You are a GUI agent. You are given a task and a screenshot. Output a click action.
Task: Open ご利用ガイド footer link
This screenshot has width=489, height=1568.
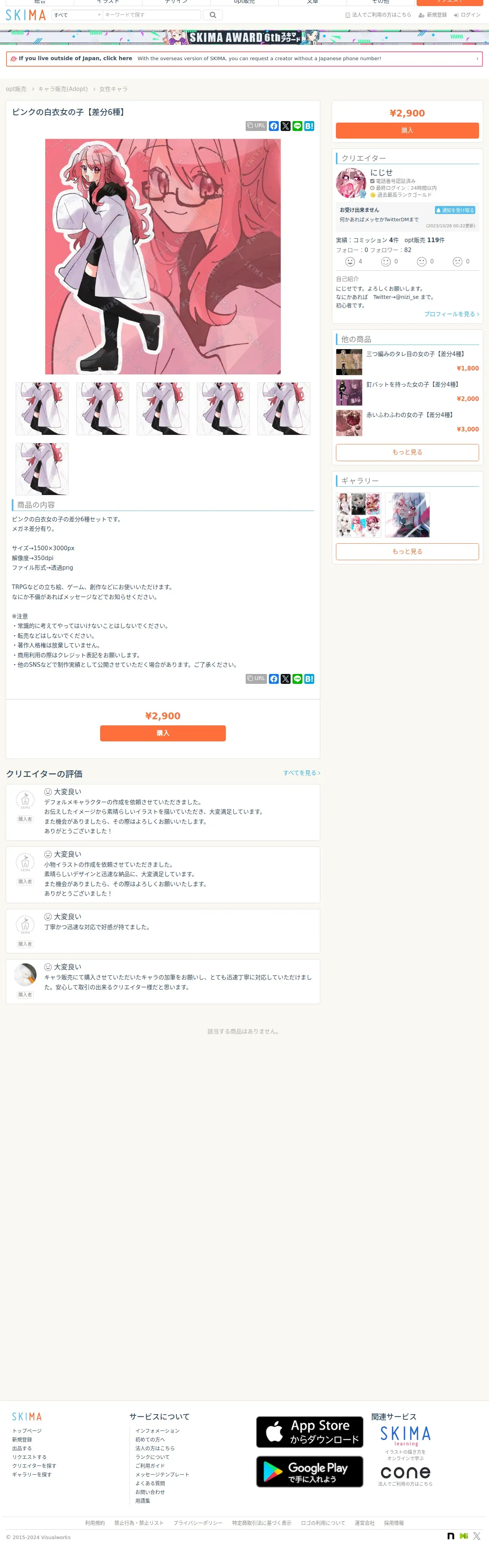[x=150, y=1466]
